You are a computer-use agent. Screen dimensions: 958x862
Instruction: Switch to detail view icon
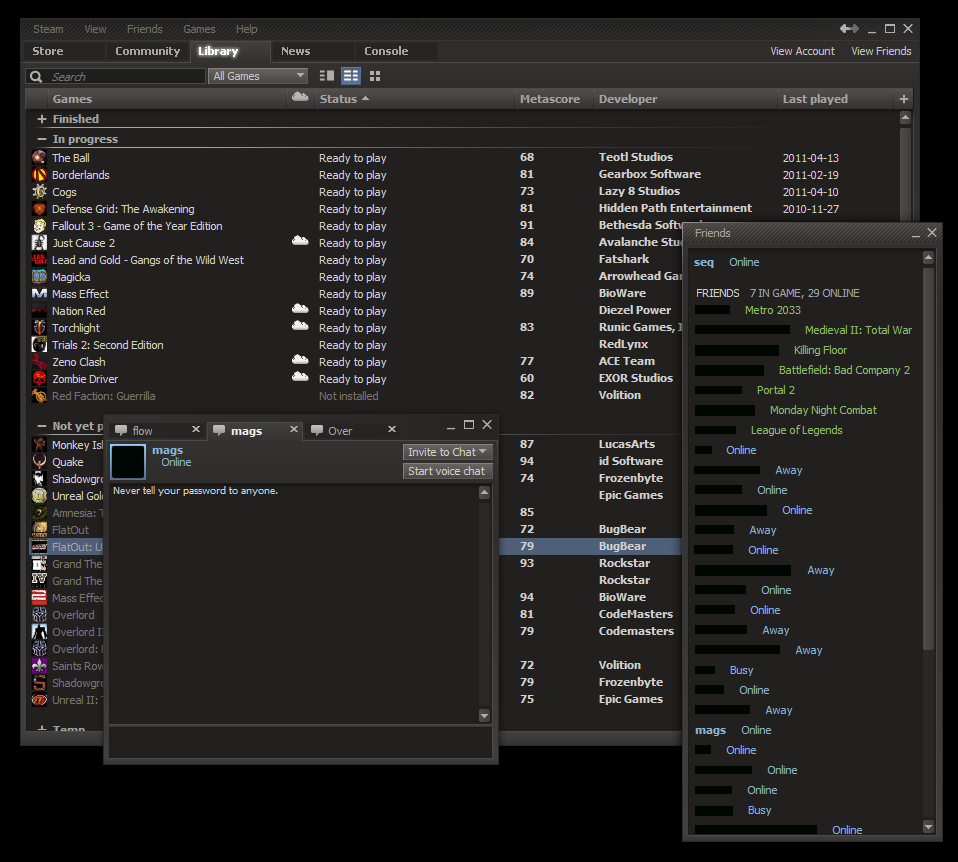point(327,76)
